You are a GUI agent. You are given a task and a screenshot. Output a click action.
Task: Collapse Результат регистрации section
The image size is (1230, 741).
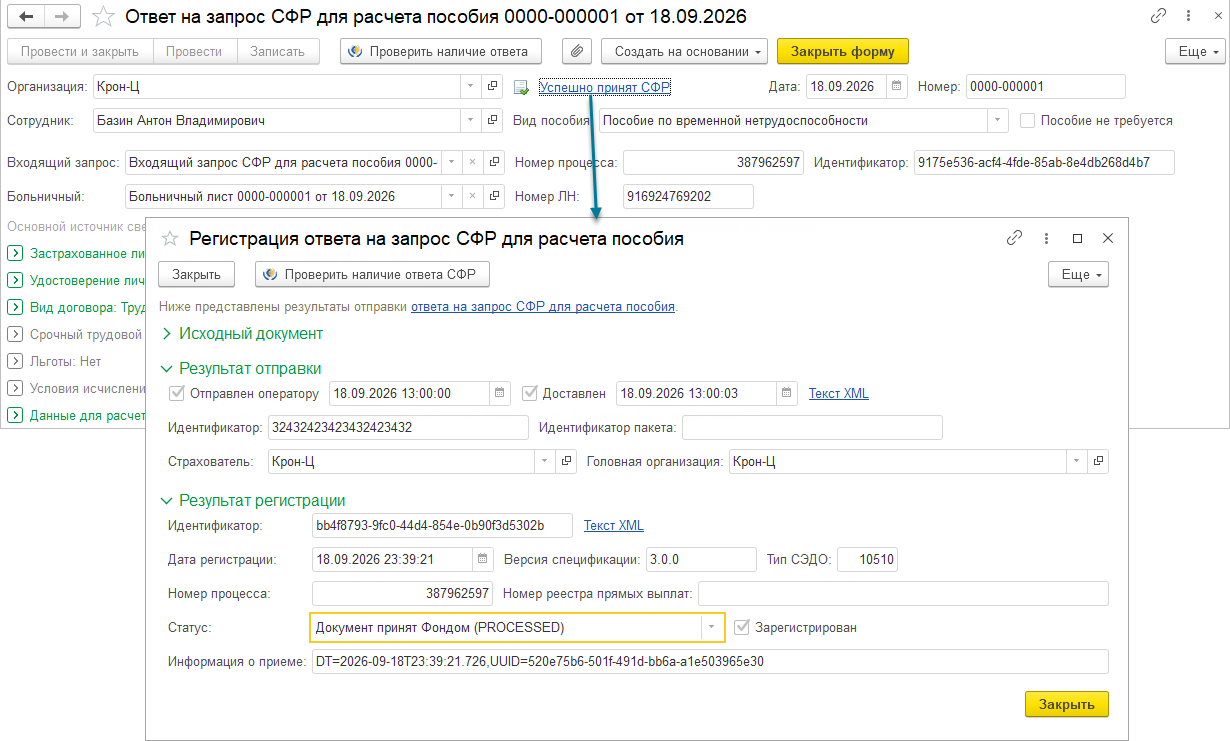click(x=253, y=500)
